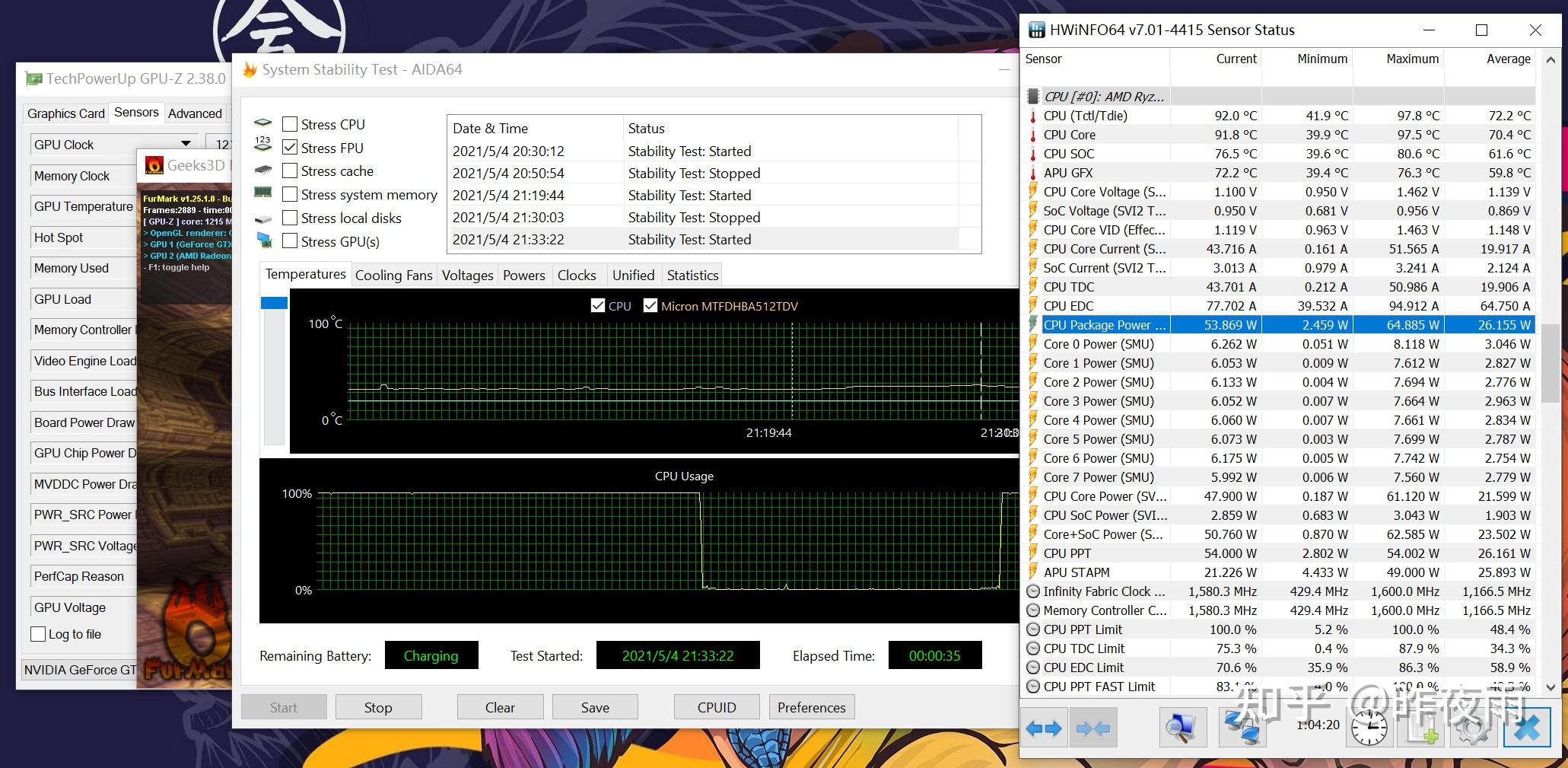Toggle CPU temperature graph checkbox
Viewport: 1568px width, 768px height.
598,305
